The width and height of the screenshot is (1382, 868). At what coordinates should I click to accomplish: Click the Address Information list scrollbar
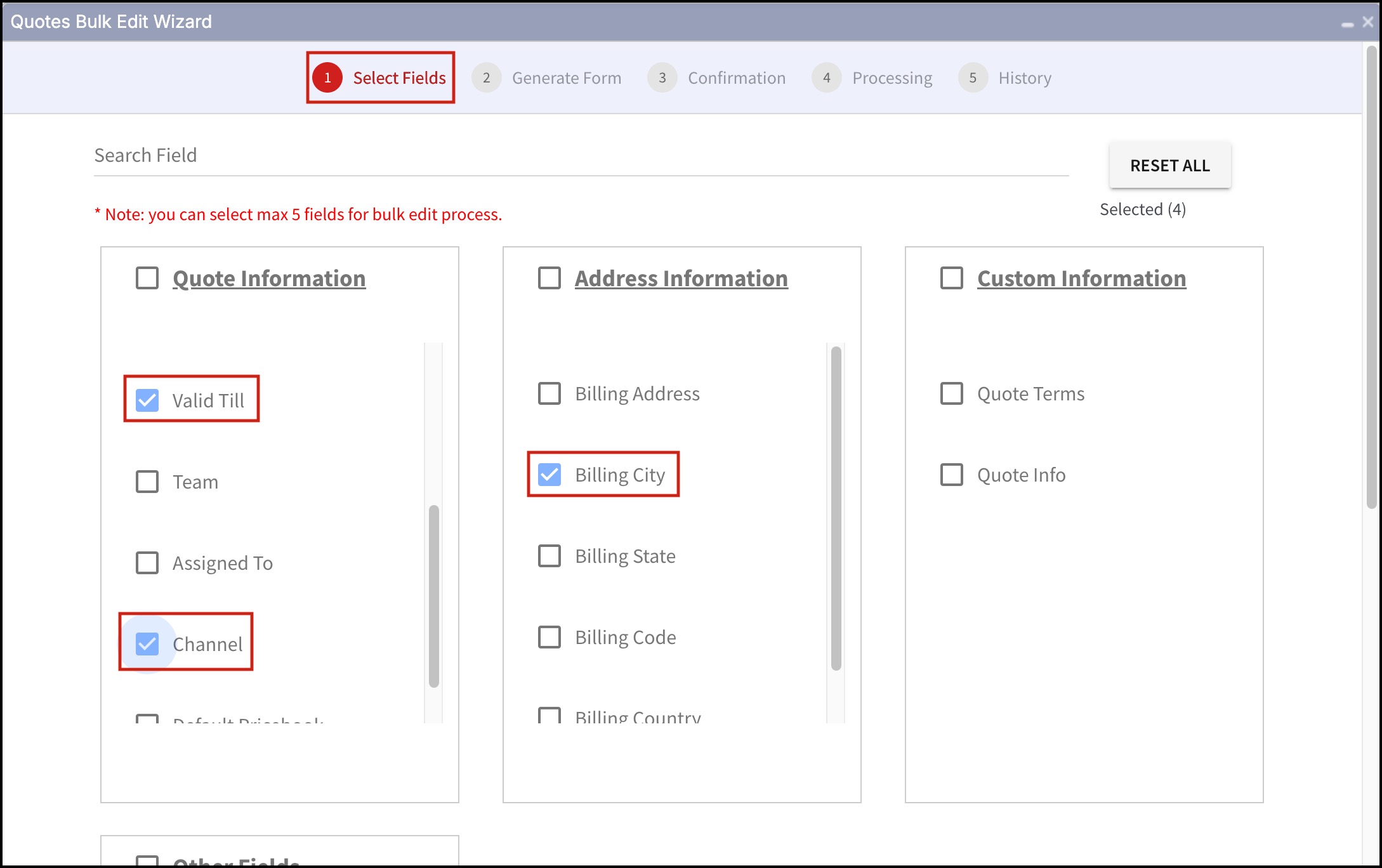836,508
